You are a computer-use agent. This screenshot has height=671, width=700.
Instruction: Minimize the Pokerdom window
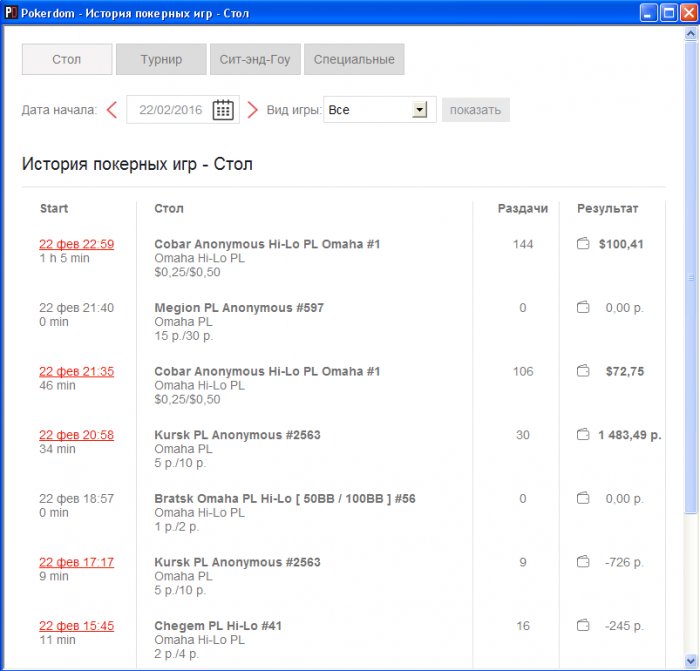(x=648, y=13)
